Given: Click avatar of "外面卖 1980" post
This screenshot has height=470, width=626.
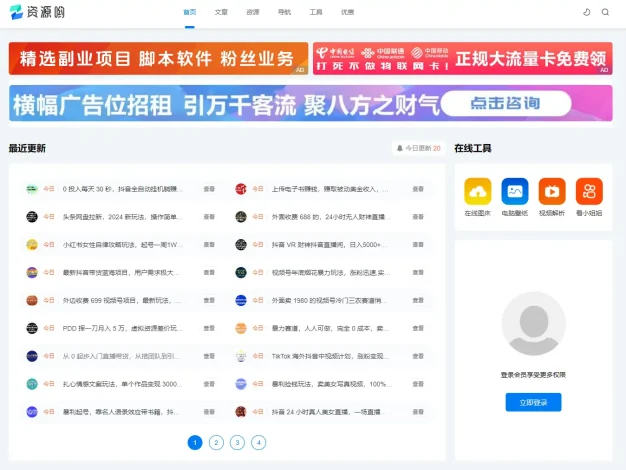Looking at the screenshot, I should [x=241, y=300].
